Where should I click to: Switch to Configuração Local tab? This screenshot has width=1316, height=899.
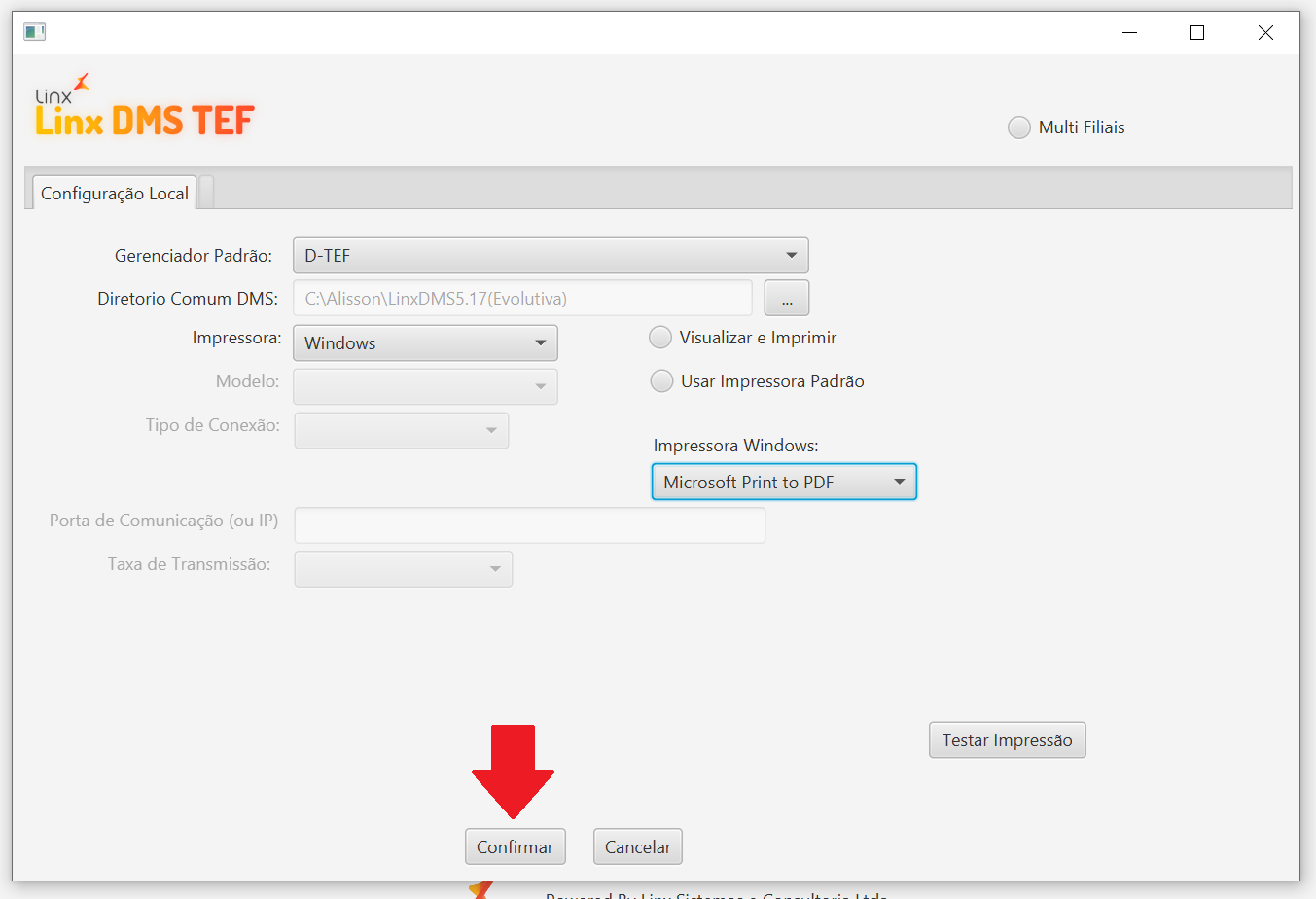pos(115,193)
